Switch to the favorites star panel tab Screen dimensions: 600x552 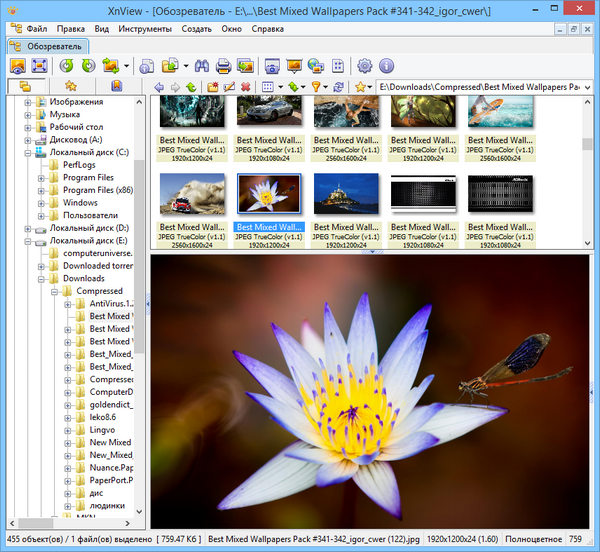pos(71,88)
